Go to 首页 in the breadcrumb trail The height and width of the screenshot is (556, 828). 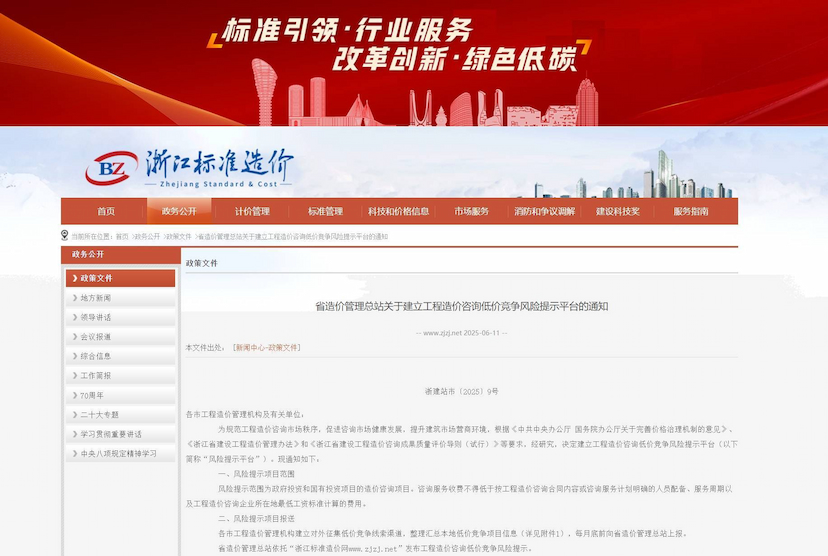pos(122,237)
